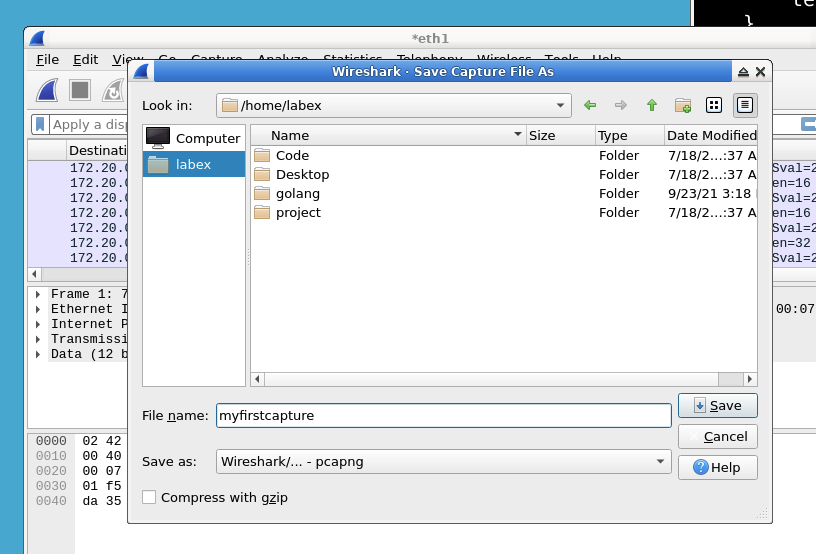Click the Start capture shark fin icon
The height and width of the screenshot is (554, 816).
pos(48,90)
